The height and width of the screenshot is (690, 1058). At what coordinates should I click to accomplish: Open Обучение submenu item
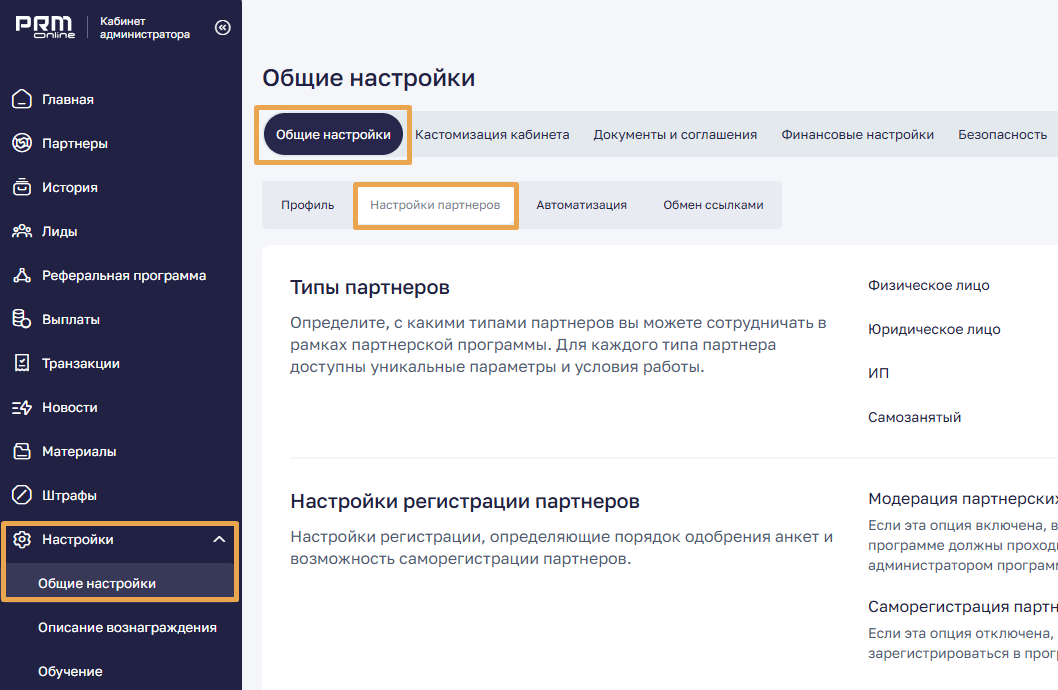(70, 671)
